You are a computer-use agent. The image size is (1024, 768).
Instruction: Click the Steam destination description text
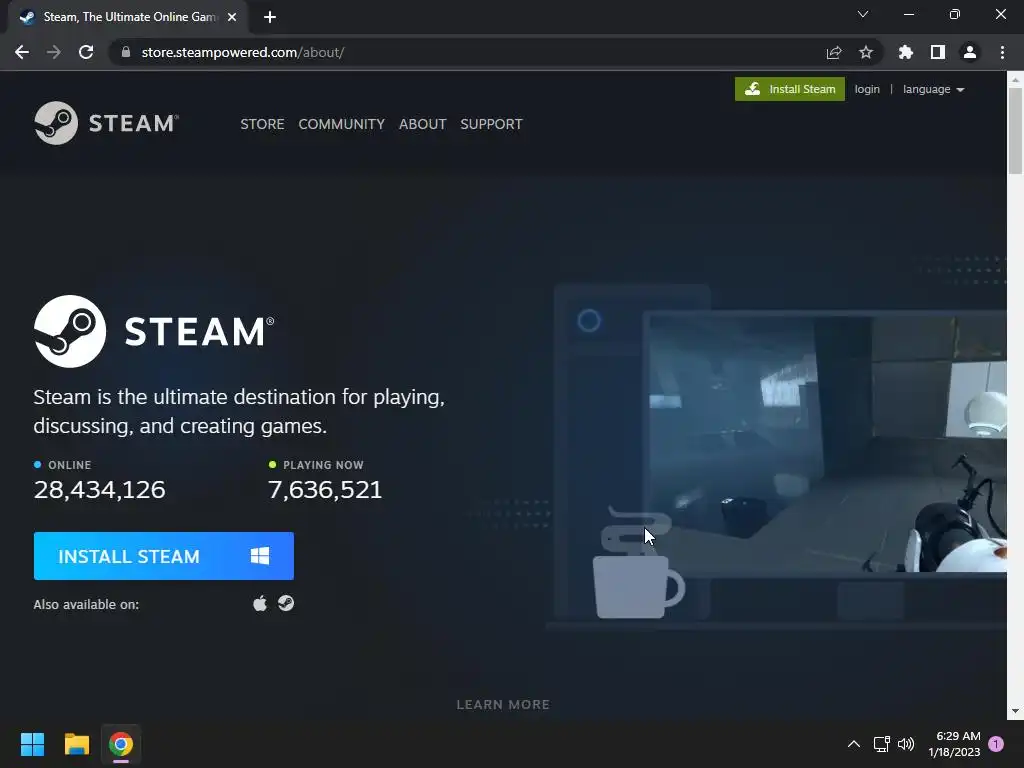coord(239,411)
